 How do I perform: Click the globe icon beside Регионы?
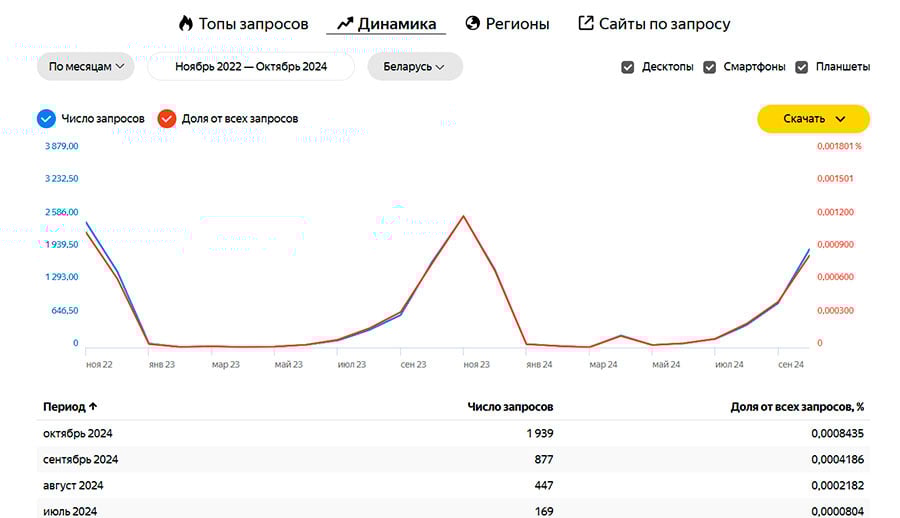(x=472, y=24)
